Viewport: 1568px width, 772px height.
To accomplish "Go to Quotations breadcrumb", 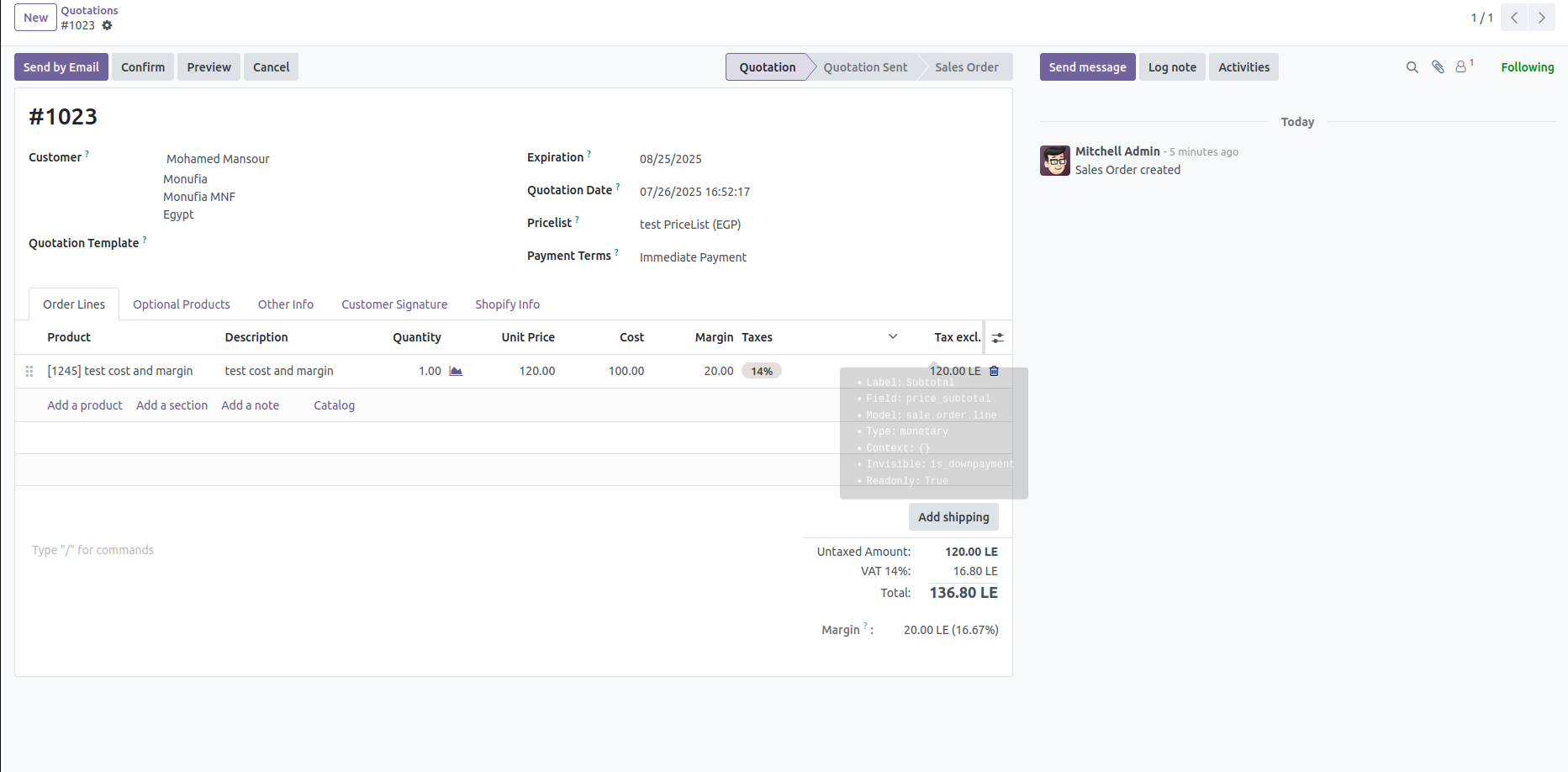I will [89, 10].
